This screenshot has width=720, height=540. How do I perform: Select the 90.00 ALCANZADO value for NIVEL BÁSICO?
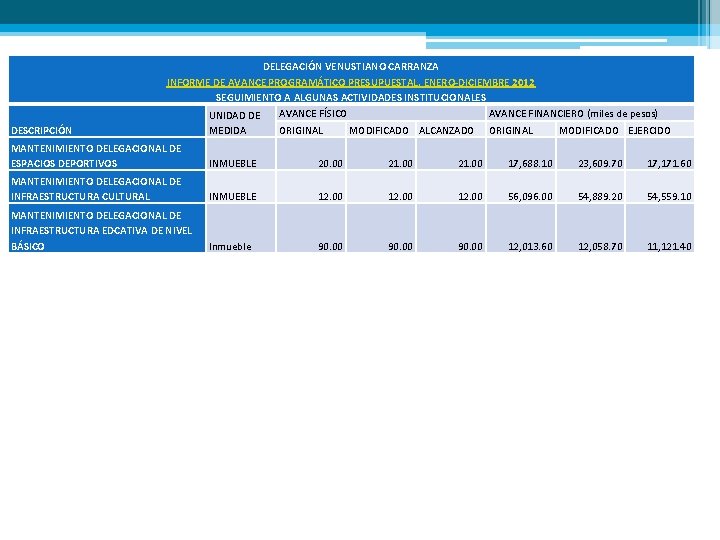(x=470, y=247)
